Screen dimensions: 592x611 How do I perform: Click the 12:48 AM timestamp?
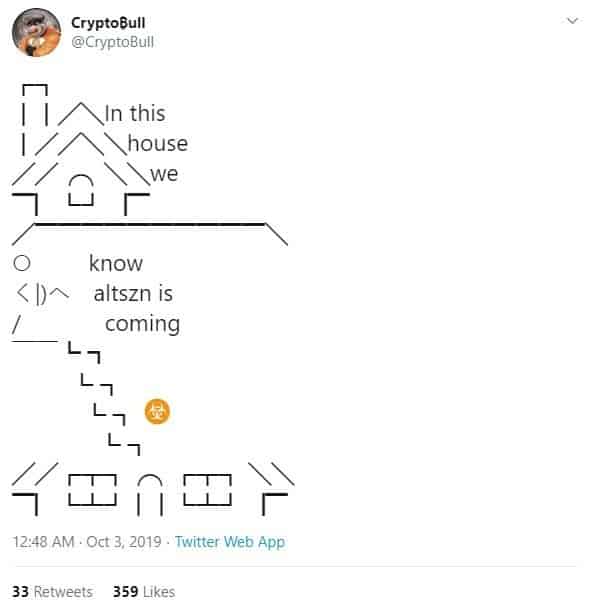[x=43, y=542]
